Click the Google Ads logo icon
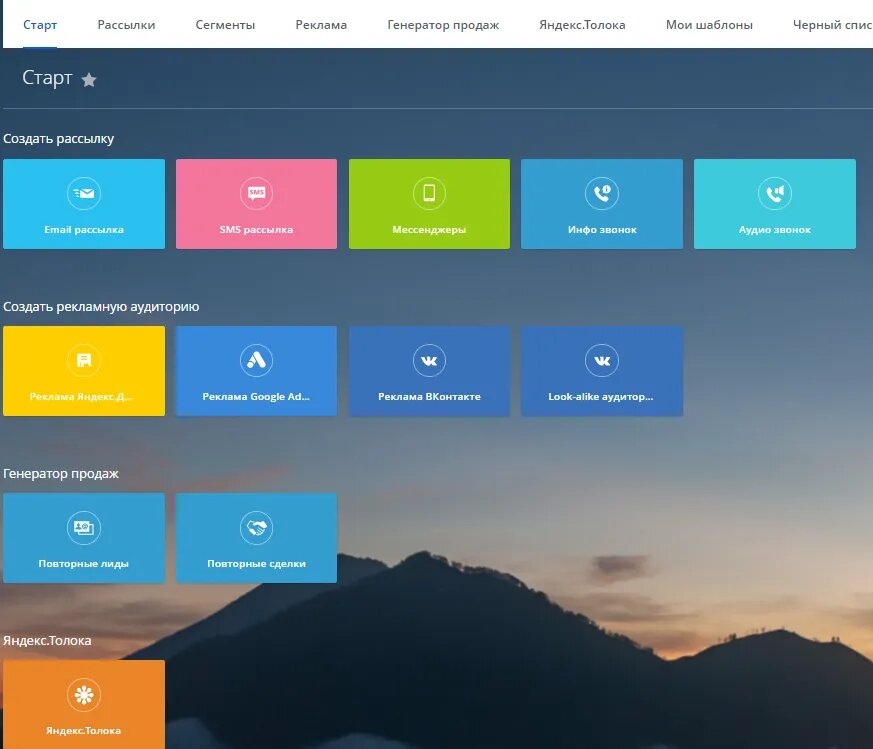873x749 pixels. click(256, 360)
